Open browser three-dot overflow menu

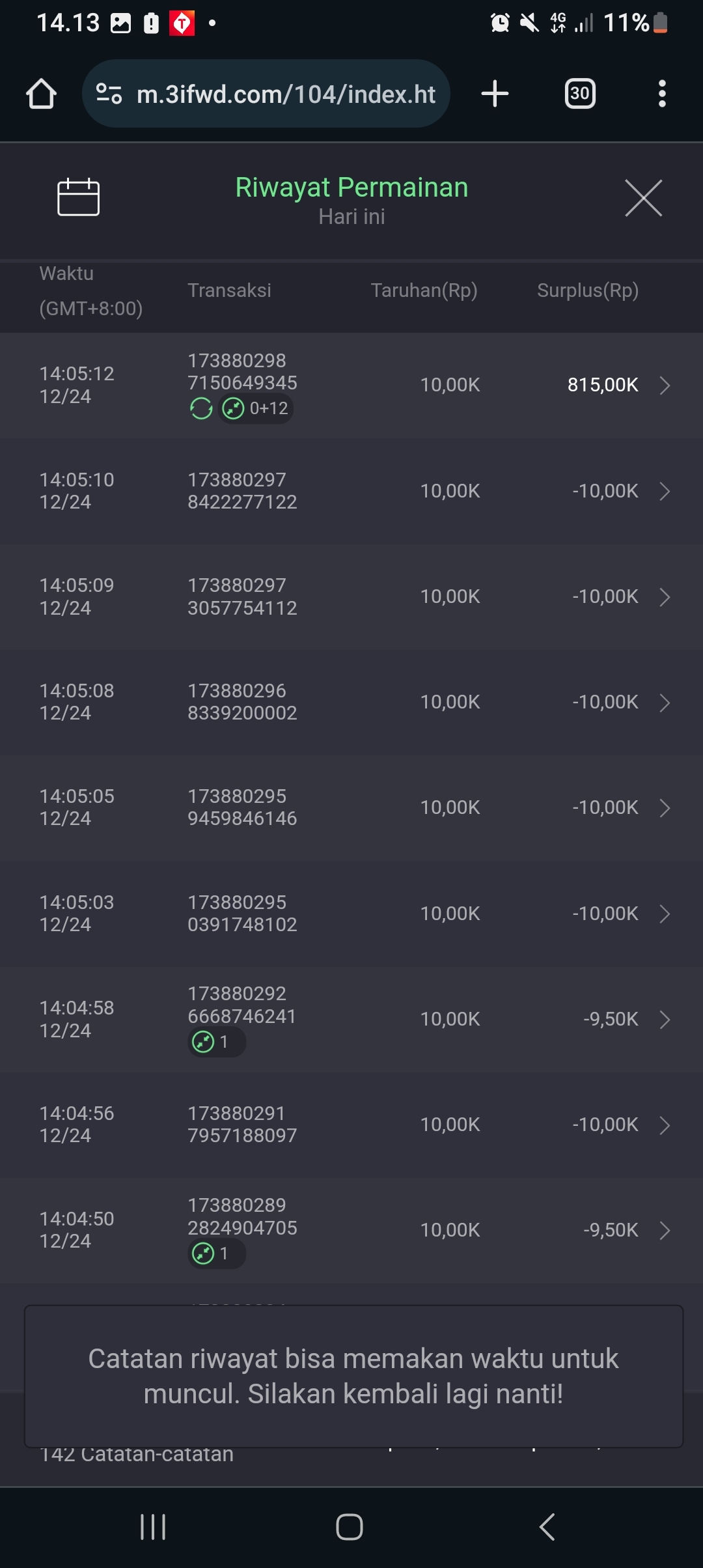(662, 94)
